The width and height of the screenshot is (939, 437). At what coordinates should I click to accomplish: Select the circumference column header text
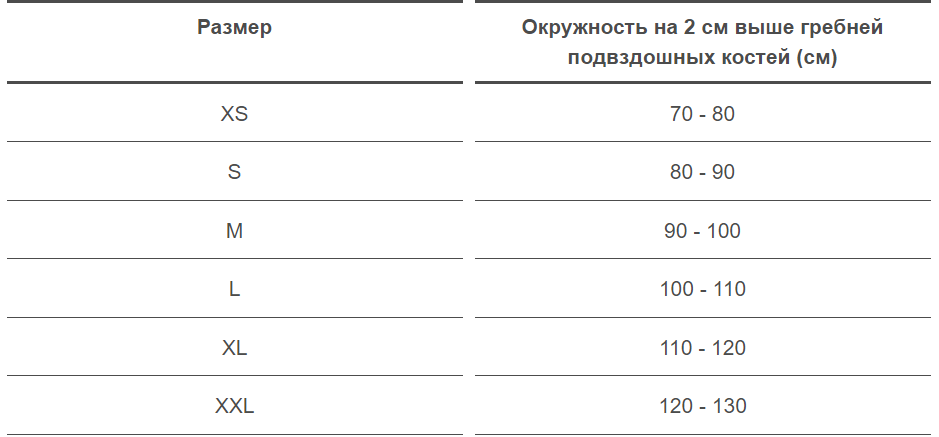(702, 42)
